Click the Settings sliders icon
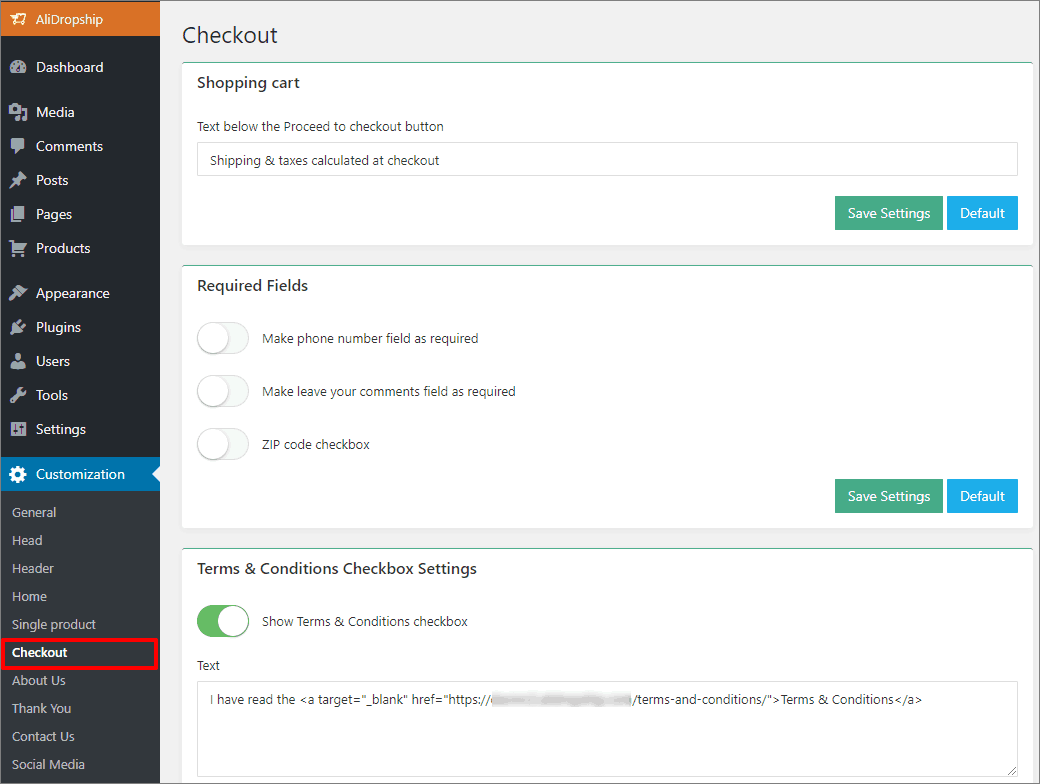Viewport: 1040px width, 784px height. (x=18, y=429)
